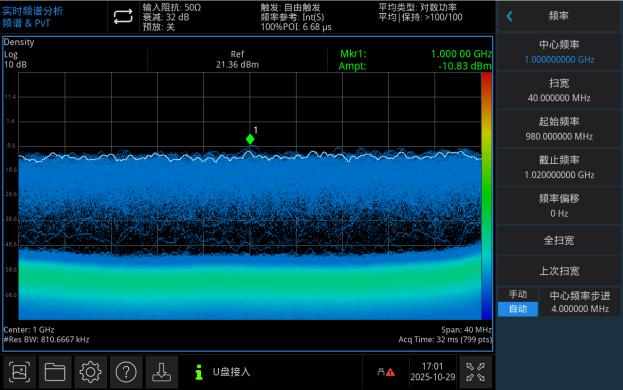Viewport: 623px width, 390px height.
Task: Open the system settings gear icon
Action: tap(90, 372)
